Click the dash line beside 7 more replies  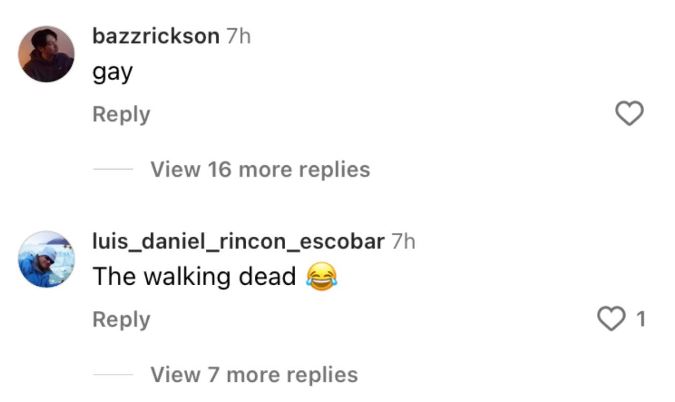[113, 374]
